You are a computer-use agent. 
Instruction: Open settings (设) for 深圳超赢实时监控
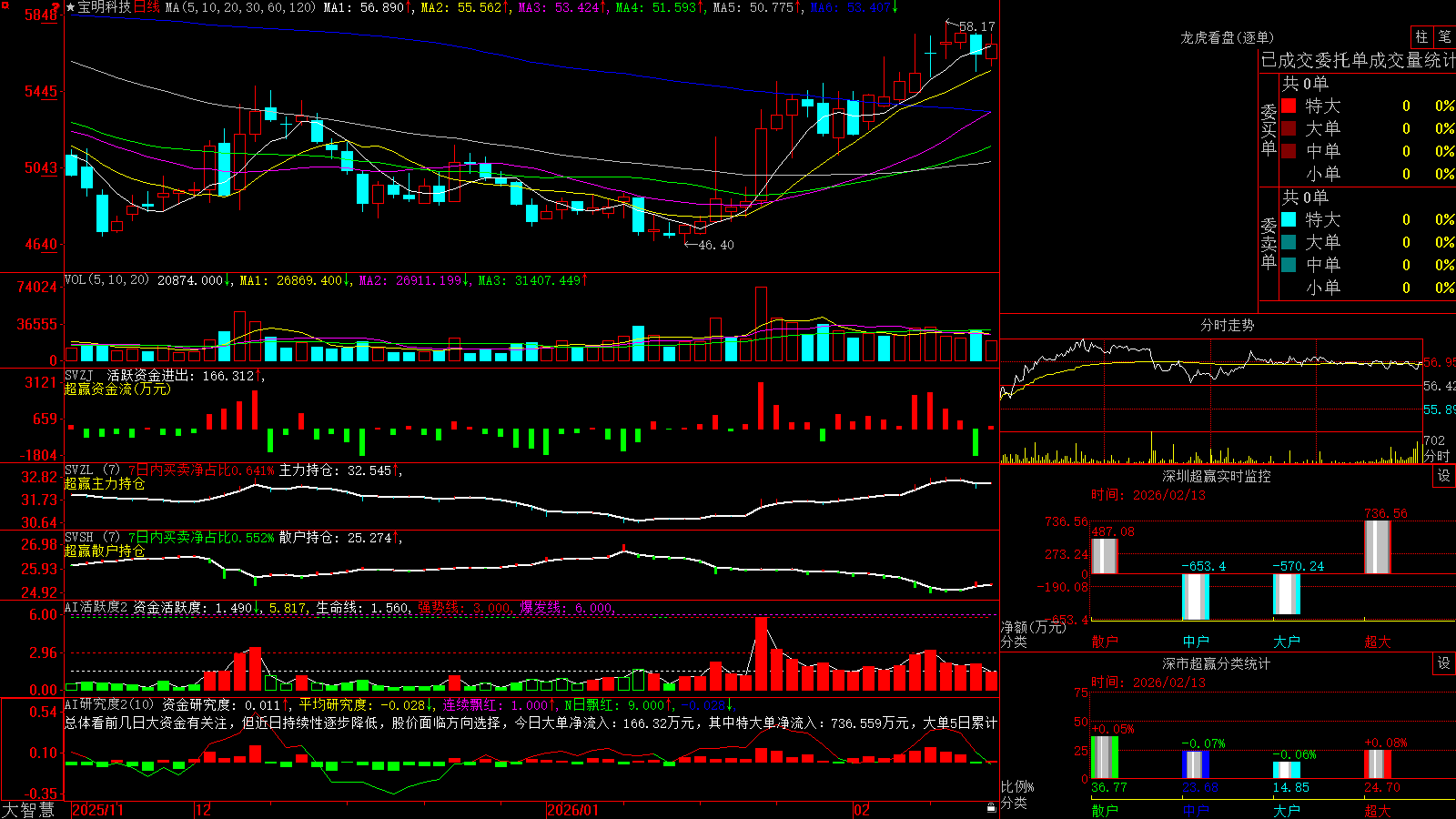(1444, 476)
